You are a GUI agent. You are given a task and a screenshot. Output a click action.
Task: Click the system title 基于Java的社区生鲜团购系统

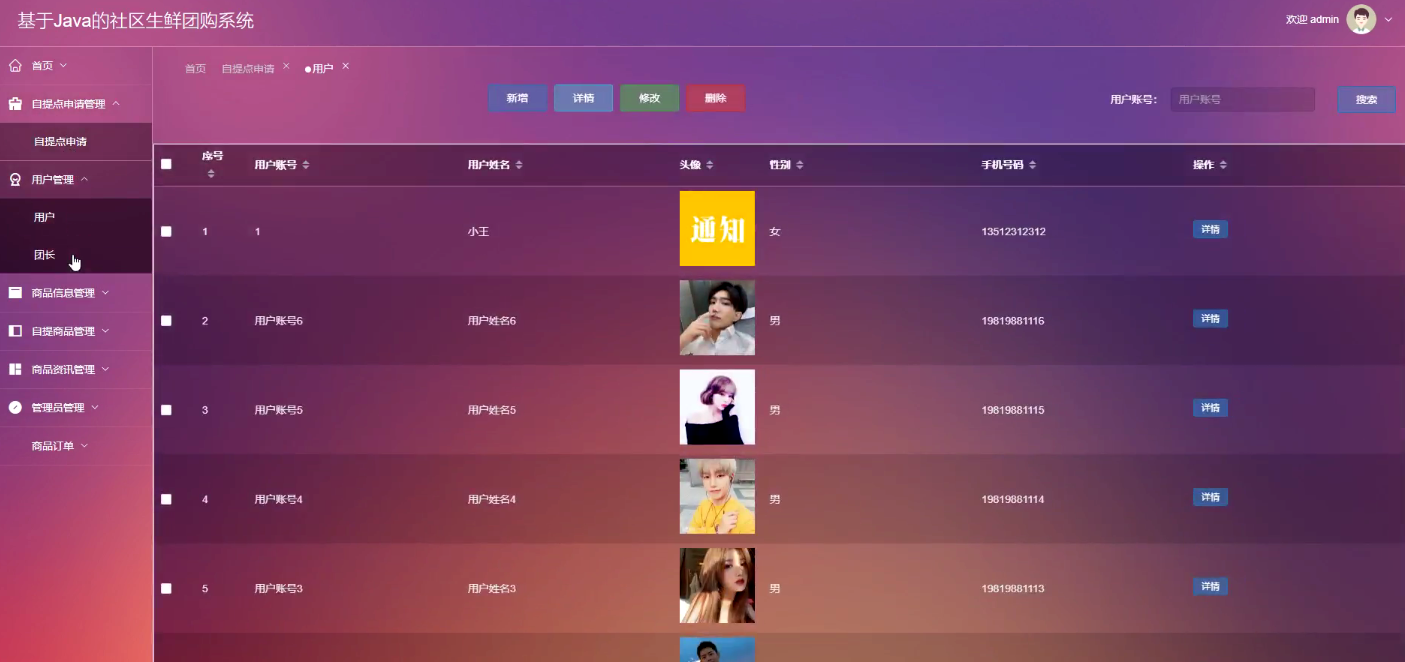click(136, 20)
